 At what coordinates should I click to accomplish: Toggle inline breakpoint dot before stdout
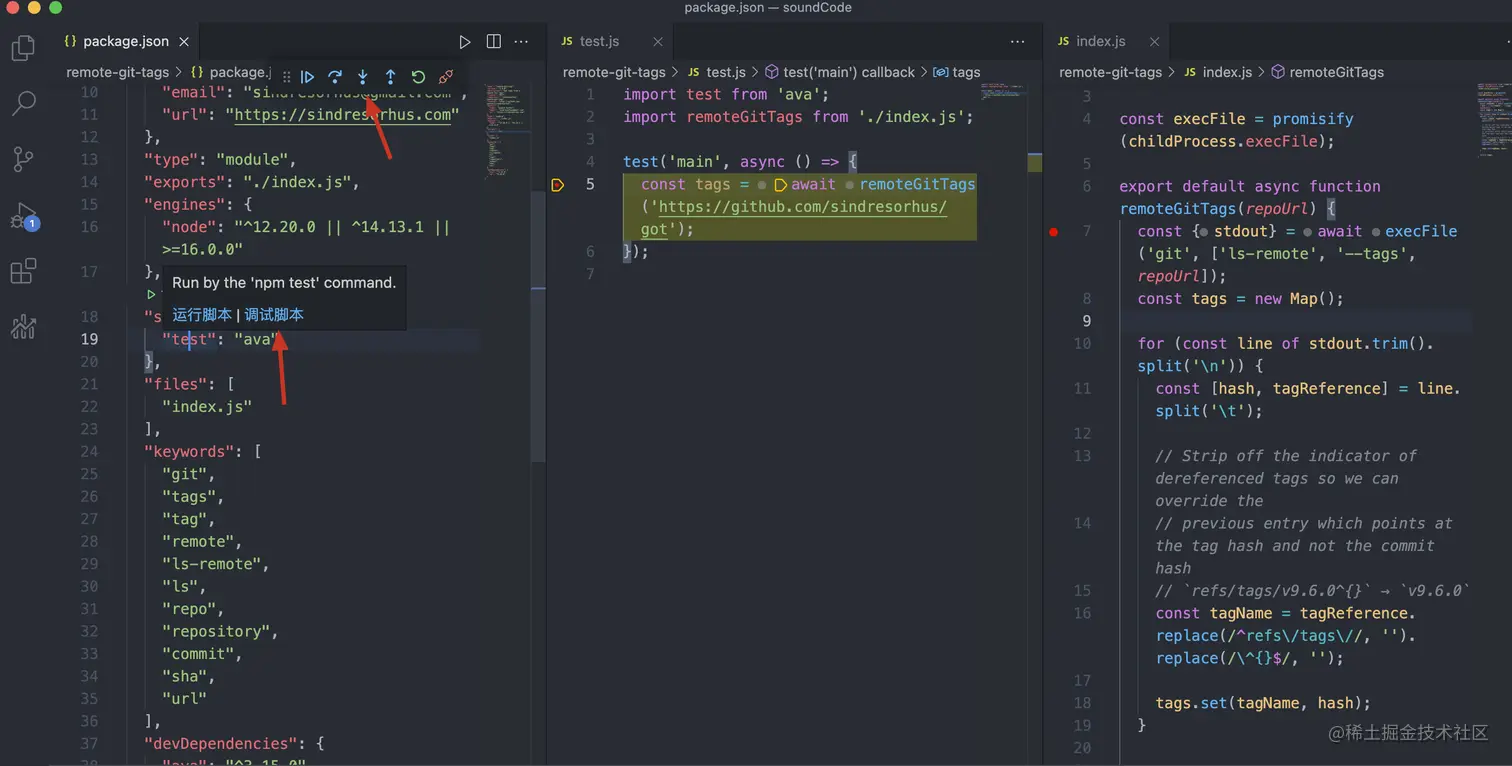[1205, 232]
